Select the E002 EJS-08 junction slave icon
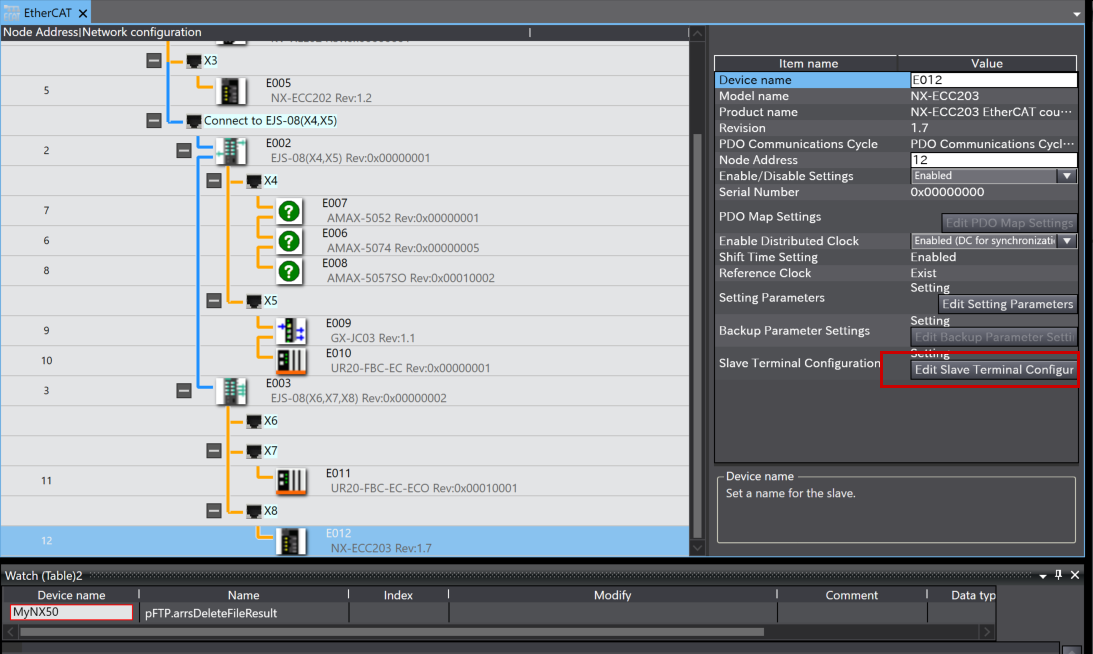1093x654 pixels. 231,151
